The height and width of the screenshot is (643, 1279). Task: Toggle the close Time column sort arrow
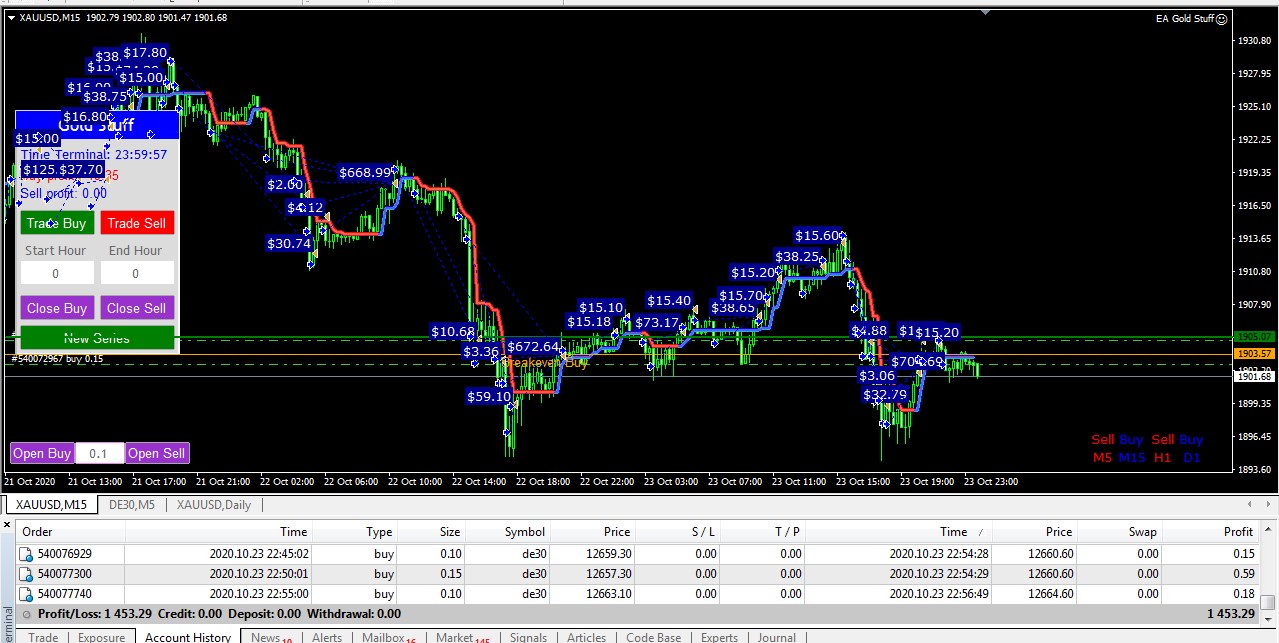(981, 533)
